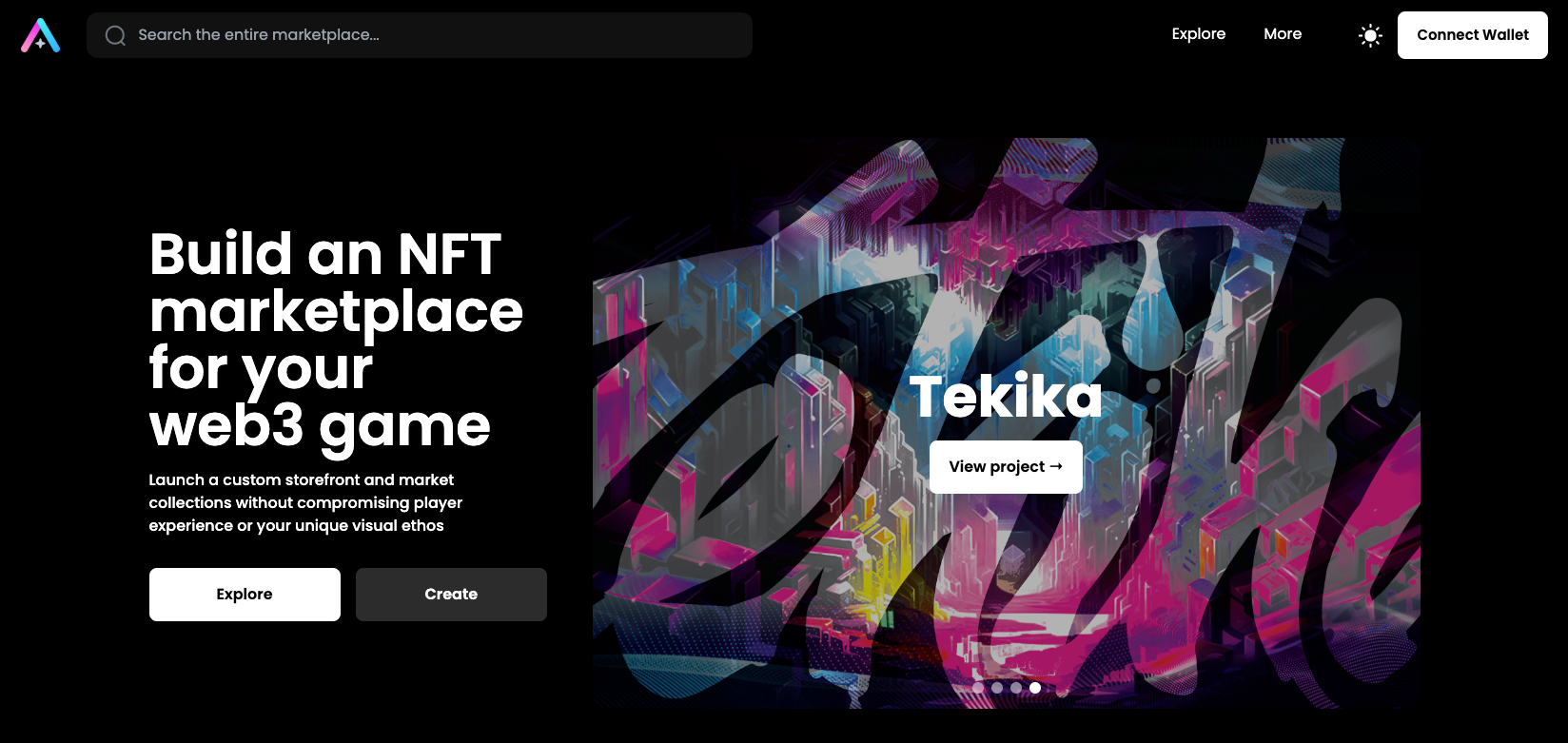Open the Tekika View project button

tap(1006, 467)
